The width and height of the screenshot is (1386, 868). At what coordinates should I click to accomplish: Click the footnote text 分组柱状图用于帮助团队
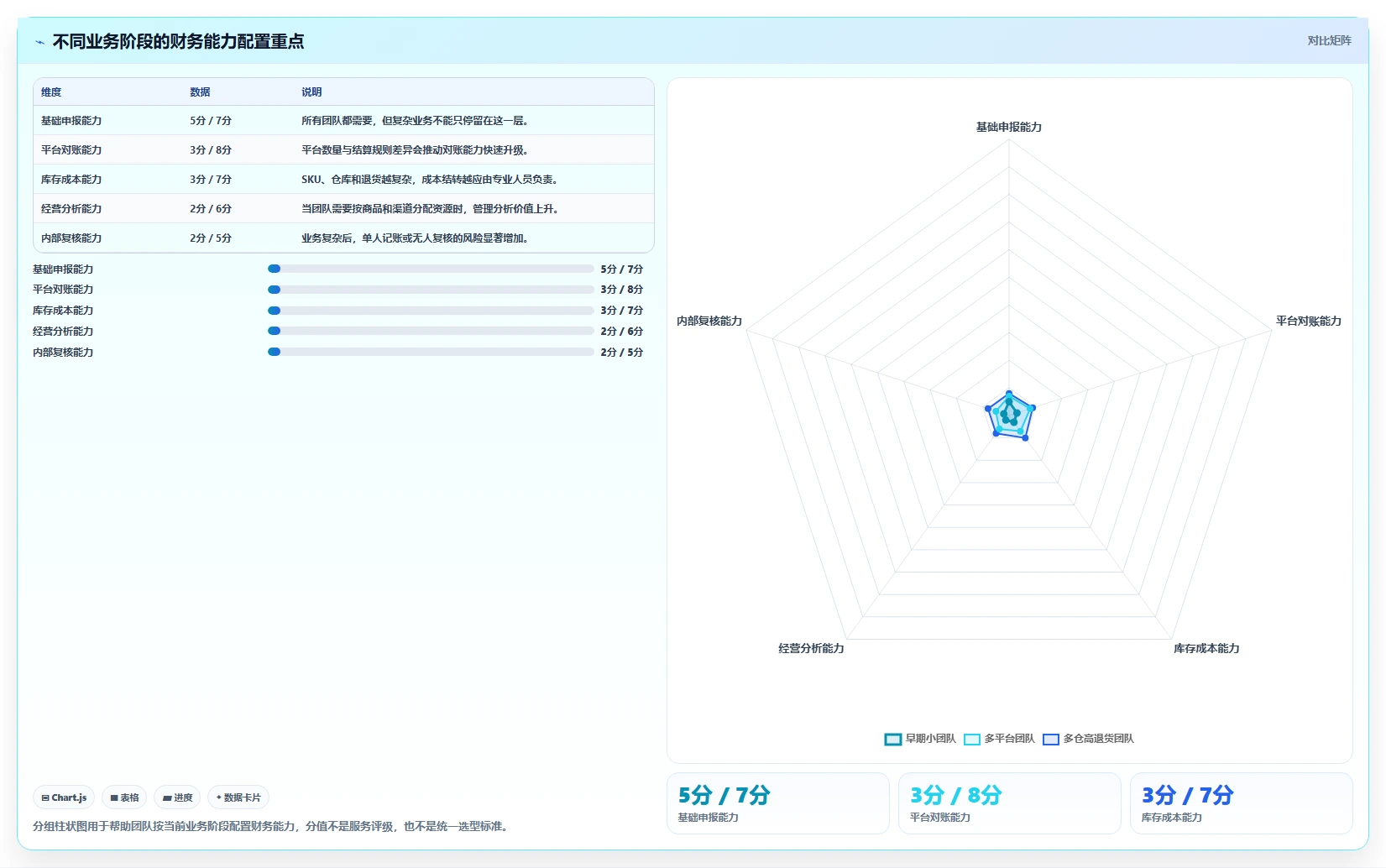point(272,827)
